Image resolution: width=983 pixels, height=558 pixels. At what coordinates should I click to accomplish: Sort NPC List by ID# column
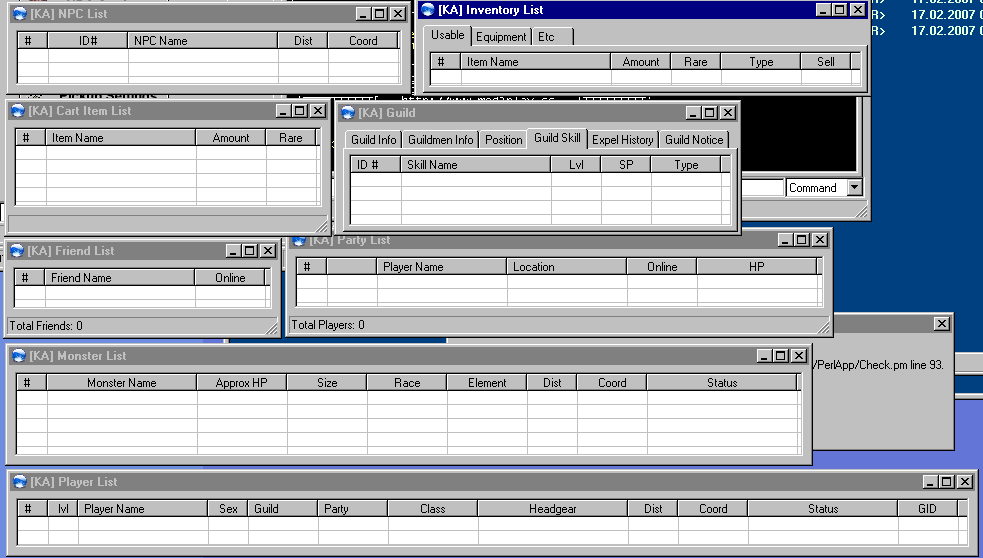(x=88, y=41)
